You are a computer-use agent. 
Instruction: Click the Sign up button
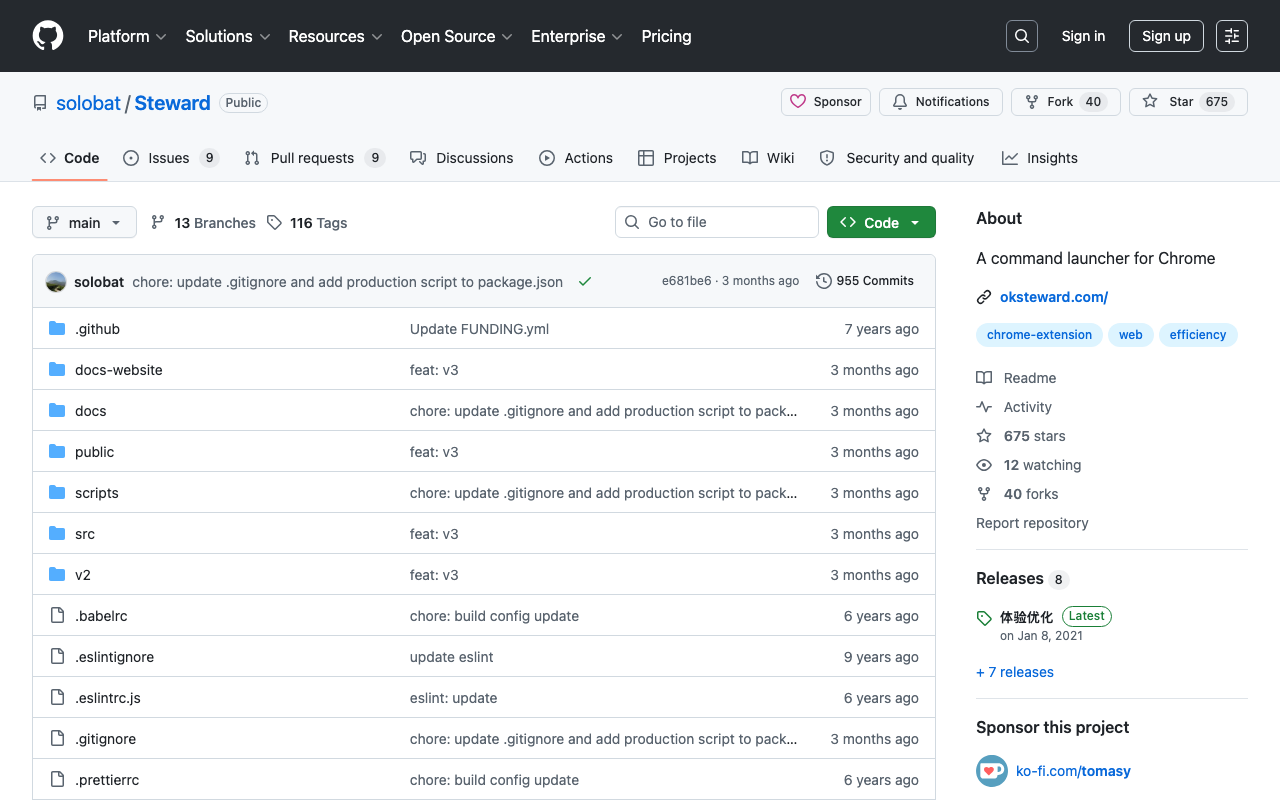[x=1166, y=36]
